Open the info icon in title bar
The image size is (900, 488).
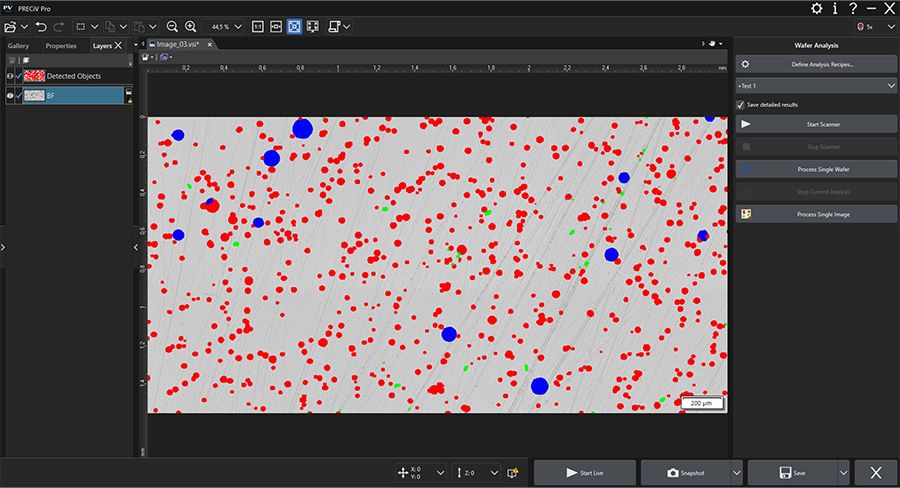835,8
